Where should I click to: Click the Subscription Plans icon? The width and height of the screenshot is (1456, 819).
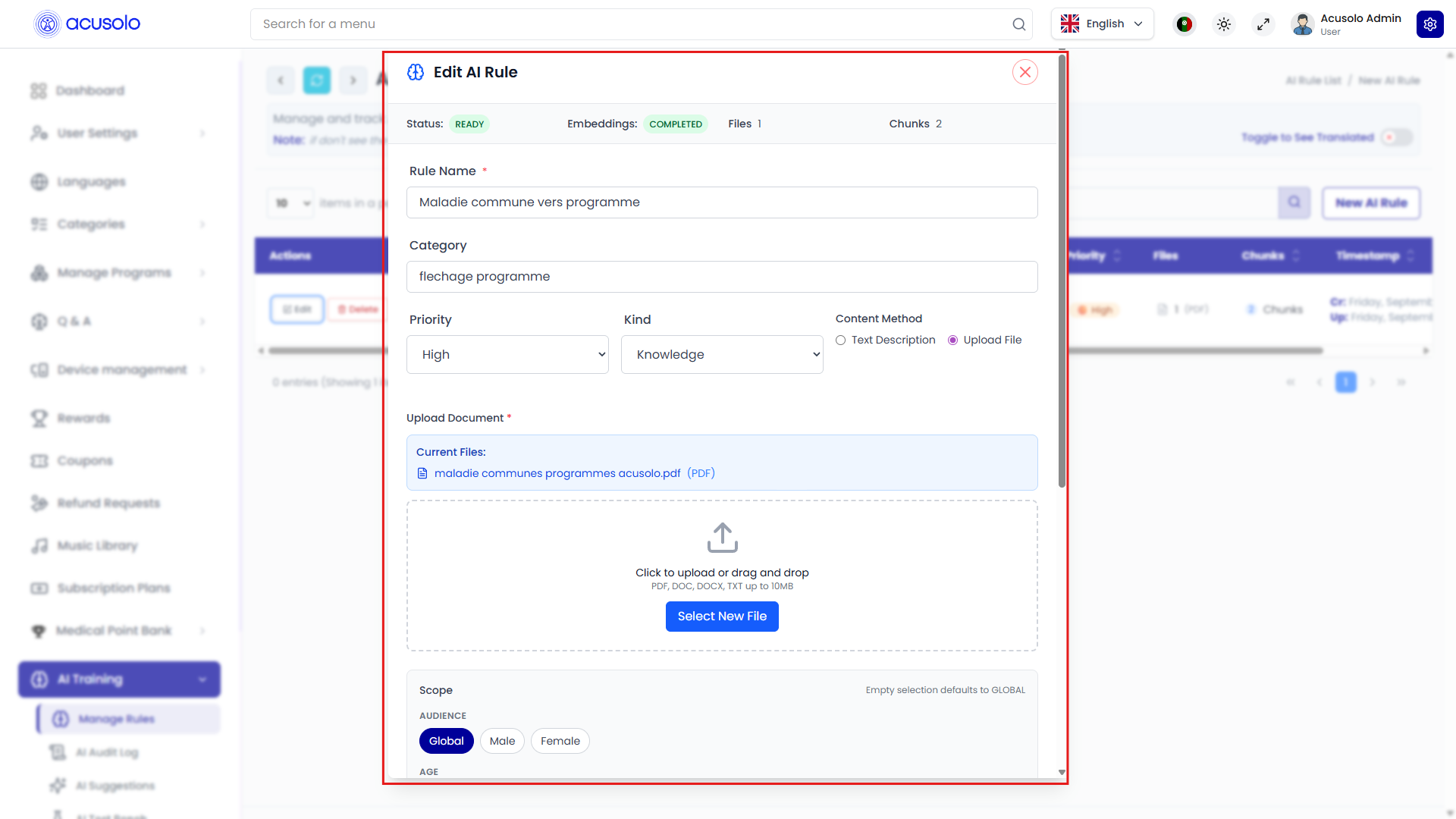click(39, 588)
